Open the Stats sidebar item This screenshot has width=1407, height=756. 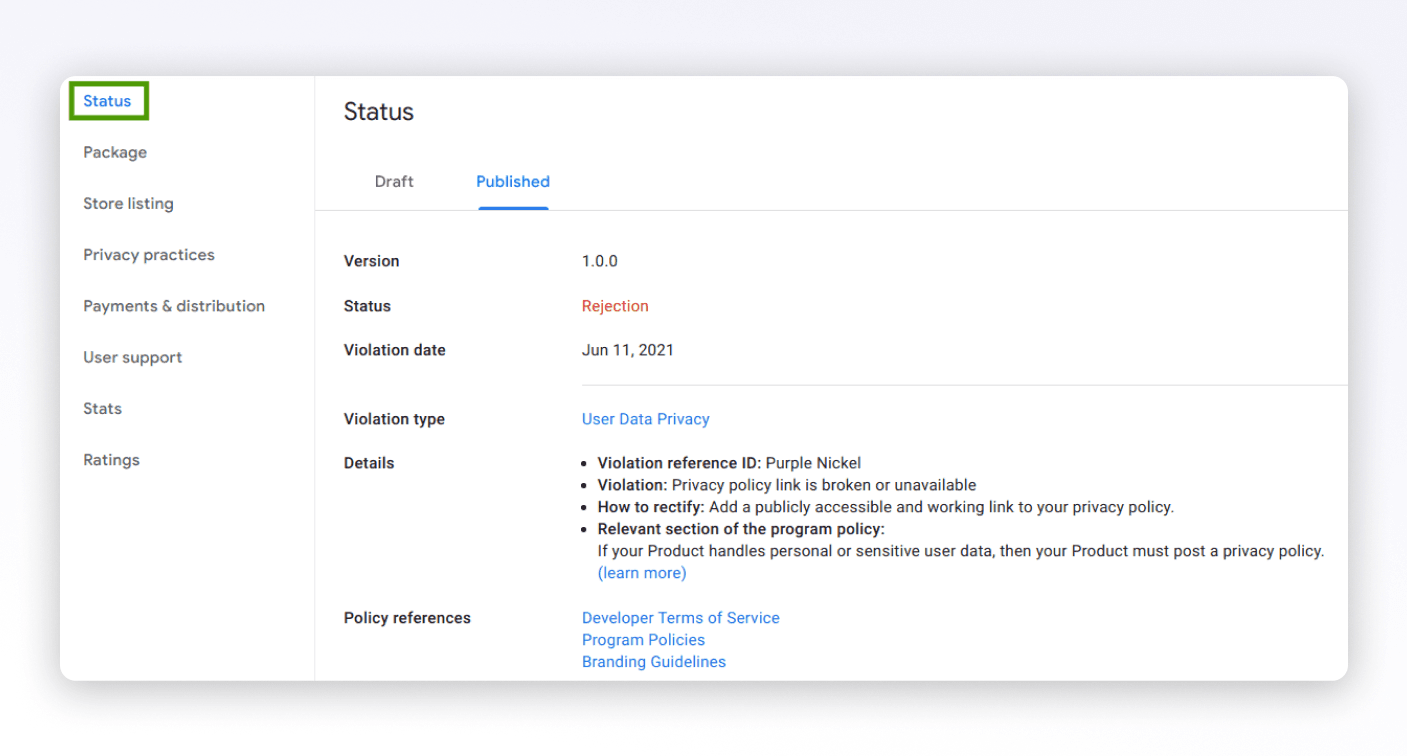(102, 408)
